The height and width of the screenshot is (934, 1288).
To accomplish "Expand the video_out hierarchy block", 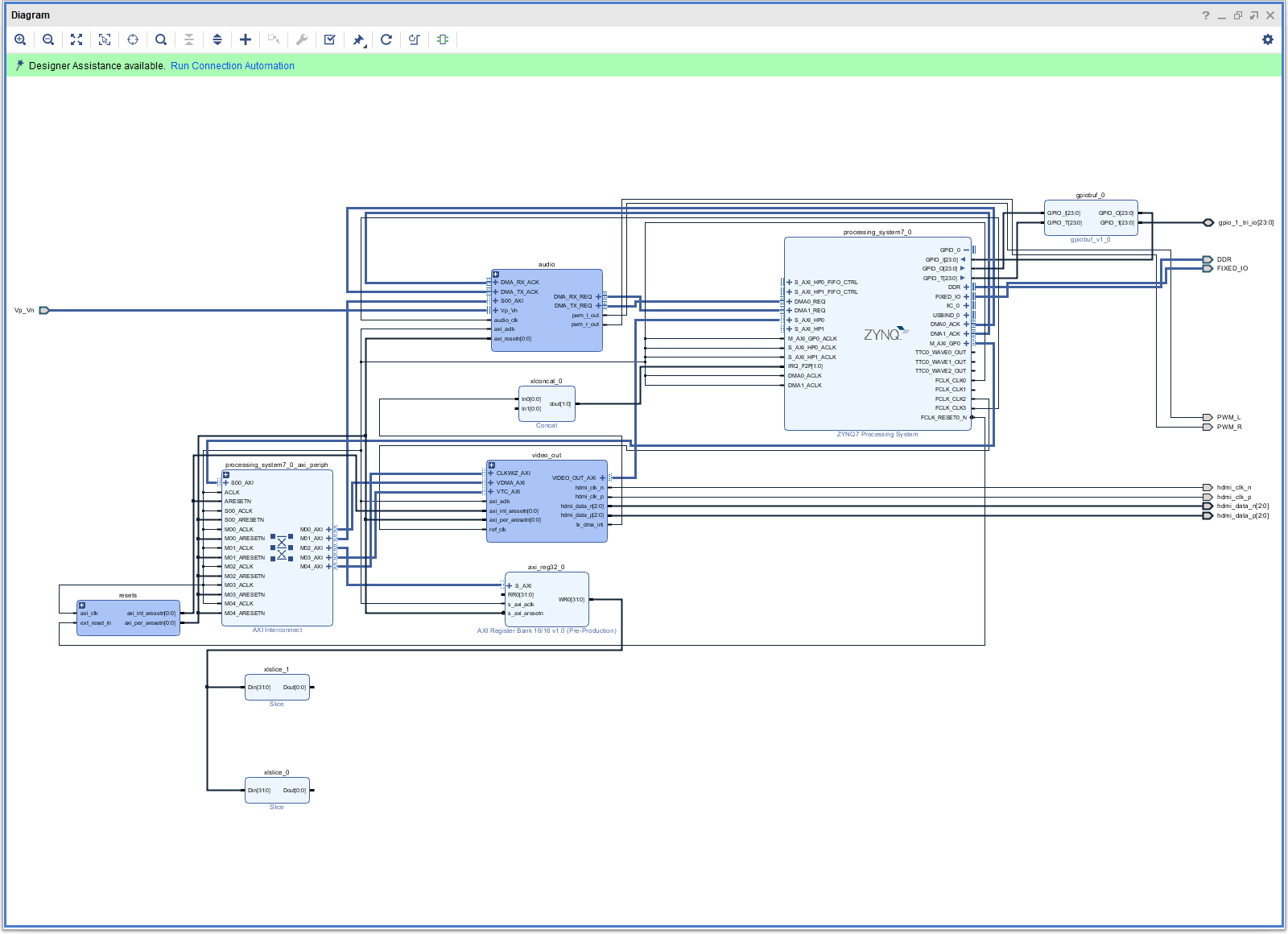I will (492, 465).
